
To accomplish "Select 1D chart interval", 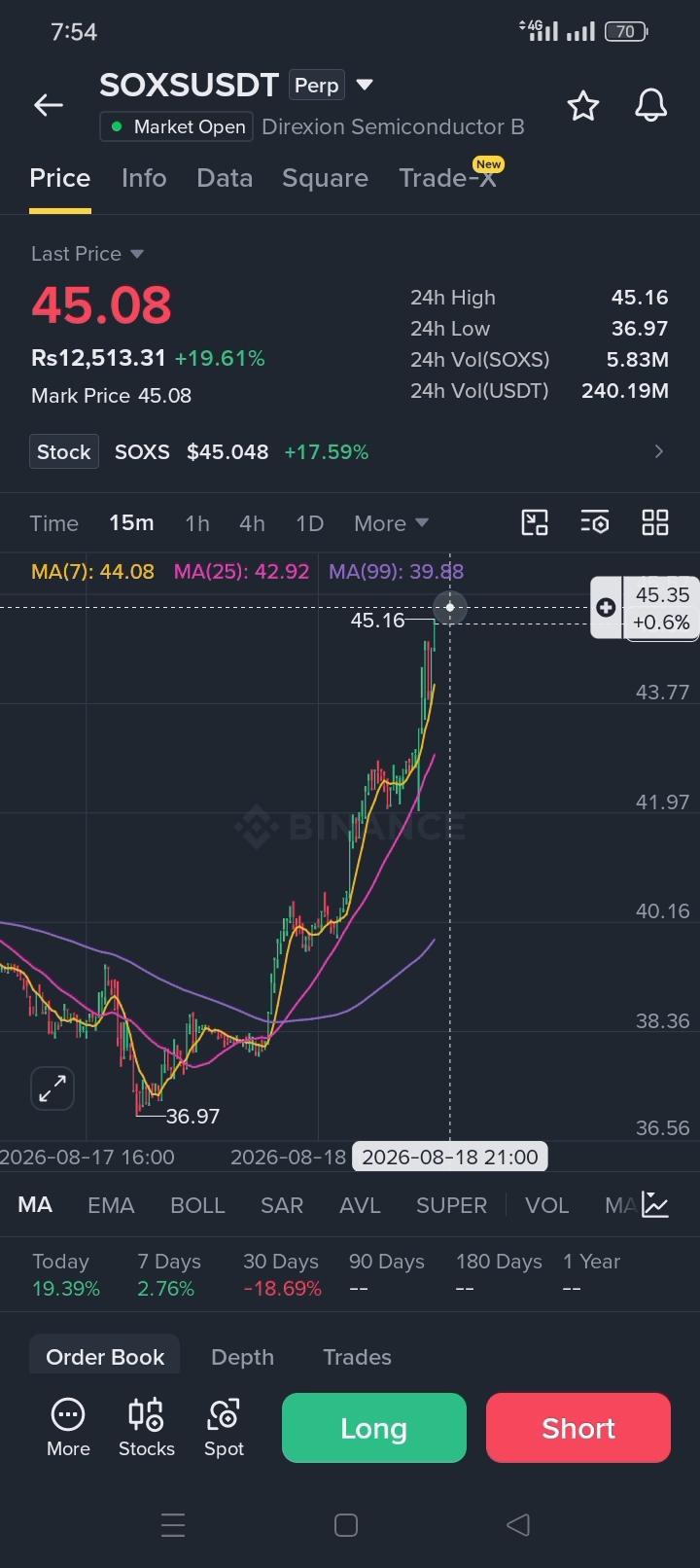I will (x=309, y=523).
